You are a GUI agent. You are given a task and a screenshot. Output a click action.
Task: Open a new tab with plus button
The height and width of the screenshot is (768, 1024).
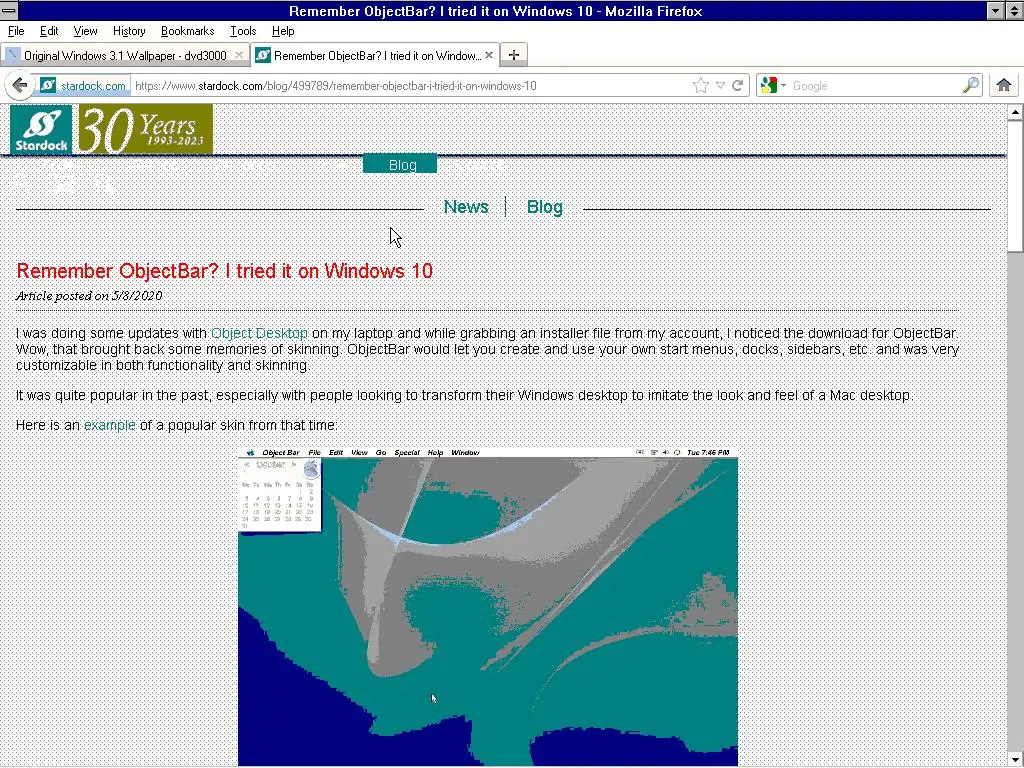tap(513, 55)
